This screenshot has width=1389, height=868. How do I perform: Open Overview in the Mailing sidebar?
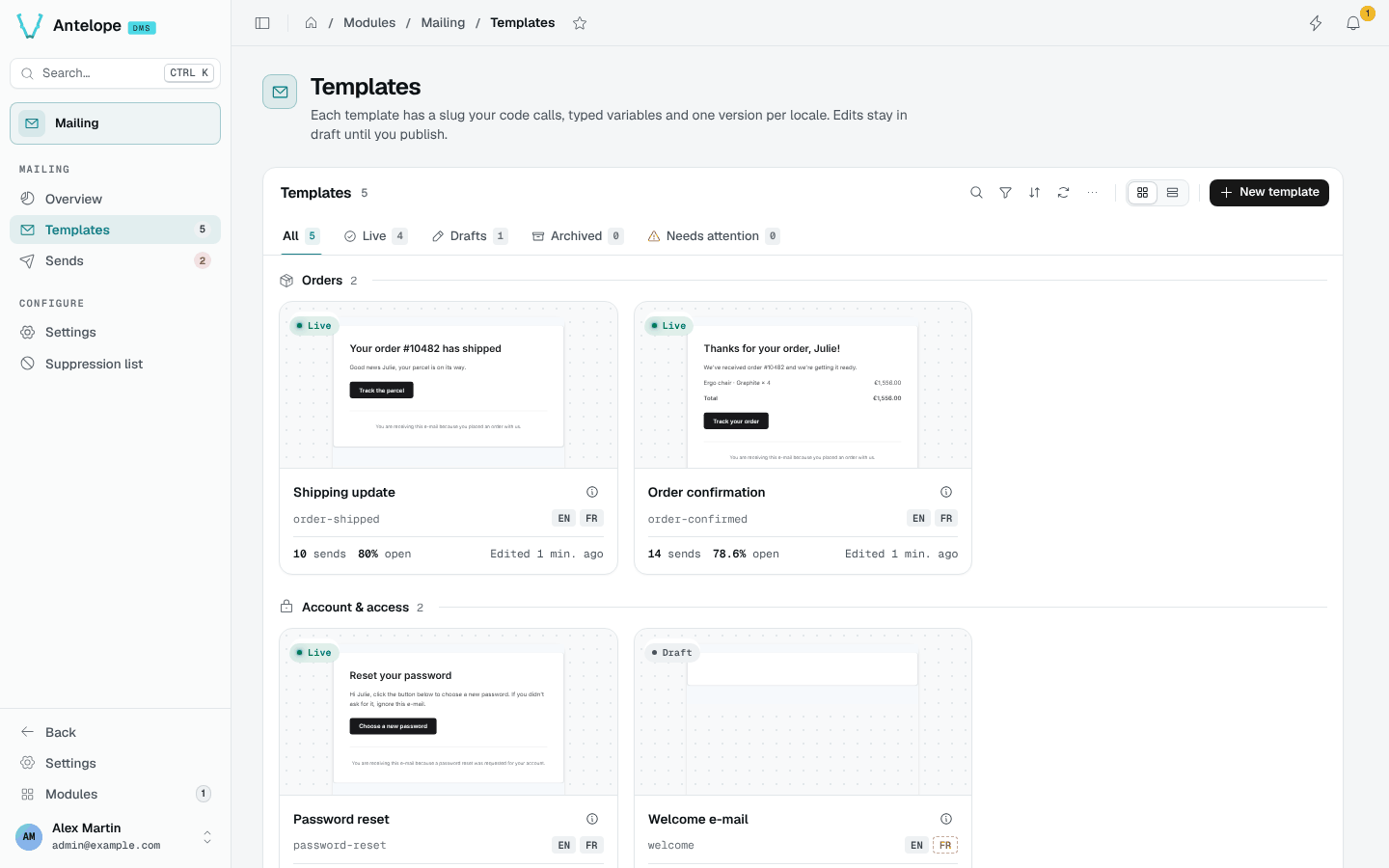(115, 199)
